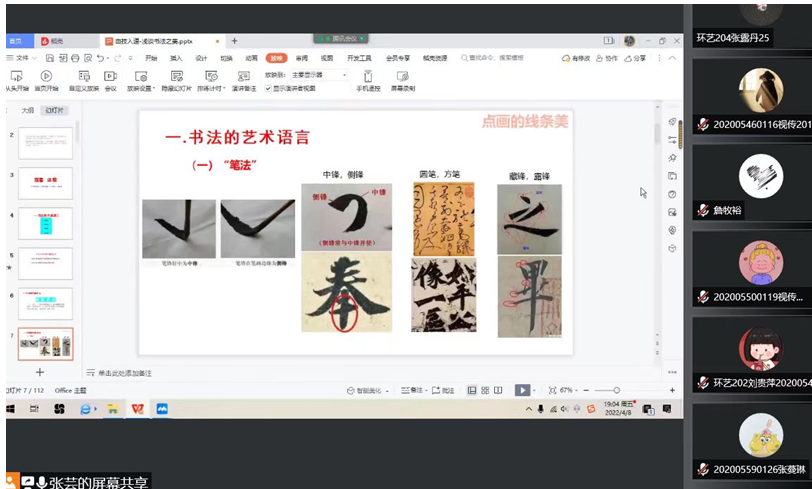Viewport: 812px width, 489px height.
Task: Click the zoom out minus button
Action: 586,391
